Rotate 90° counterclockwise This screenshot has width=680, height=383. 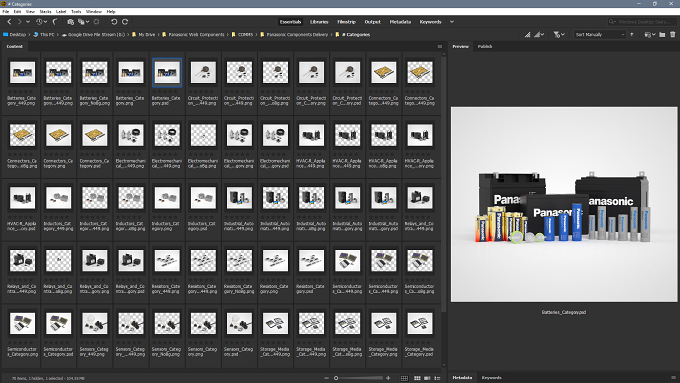114,22
